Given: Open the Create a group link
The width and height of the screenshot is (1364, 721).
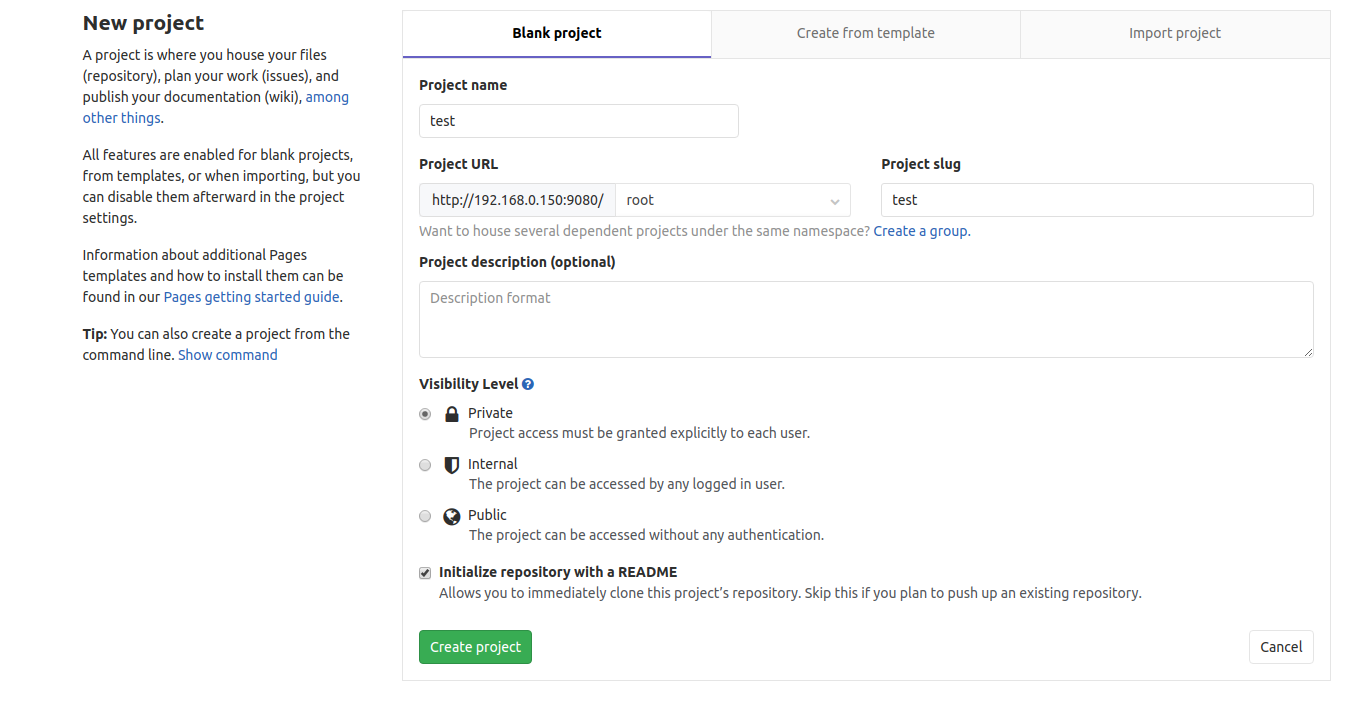Looking at the screenshot, I should pos(920,231).
